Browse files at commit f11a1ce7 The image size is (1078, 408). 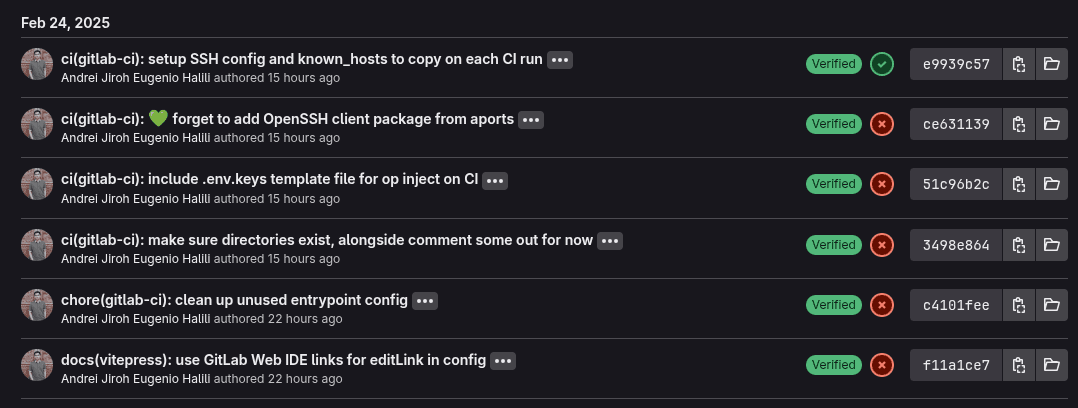point(1051,365)
